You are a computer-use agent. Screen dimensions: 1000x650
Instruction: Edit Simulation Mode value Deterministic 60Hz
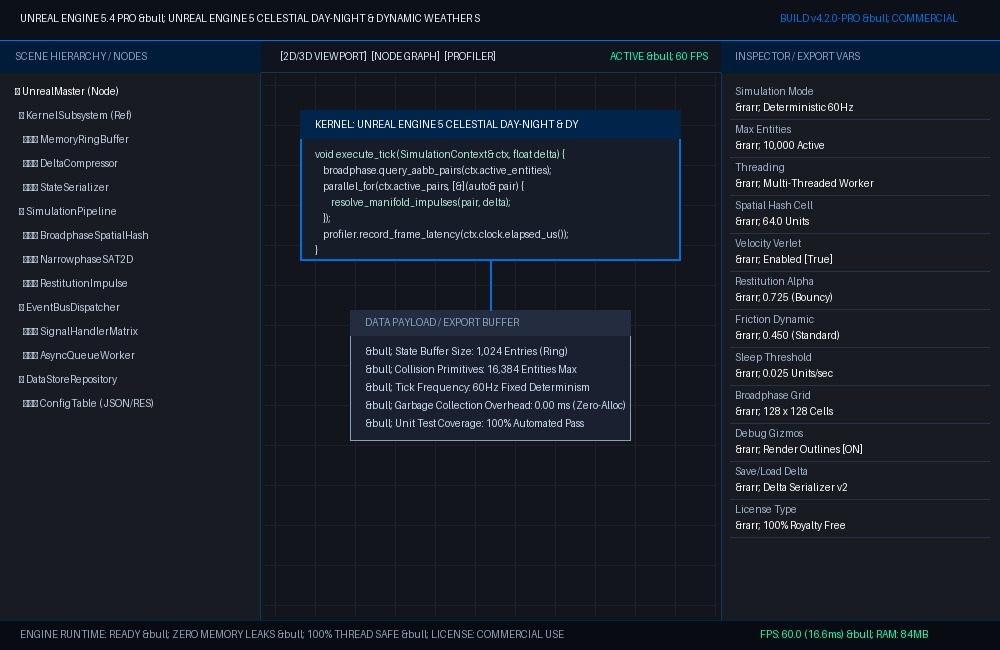click(794, 108)
